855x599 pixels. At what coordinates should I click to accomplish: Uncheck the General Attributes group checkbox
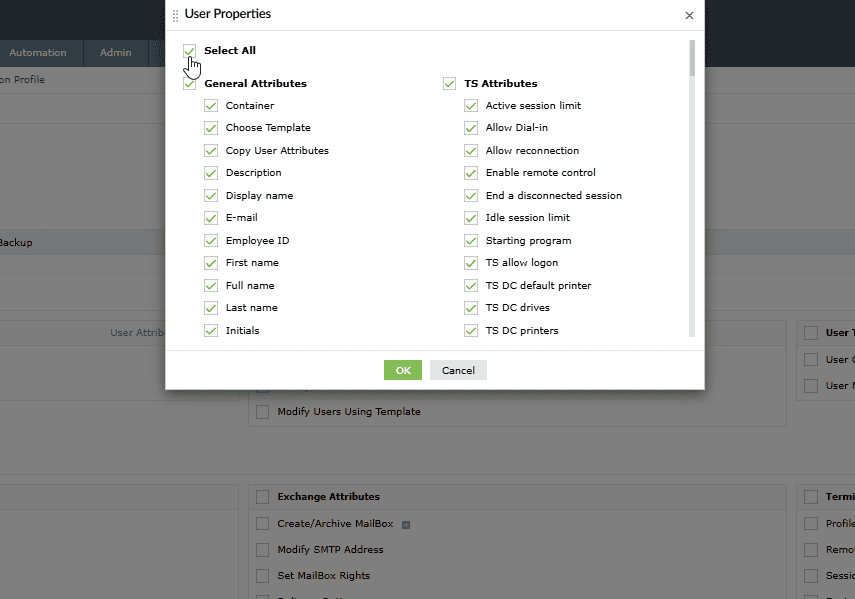[190, 84]
